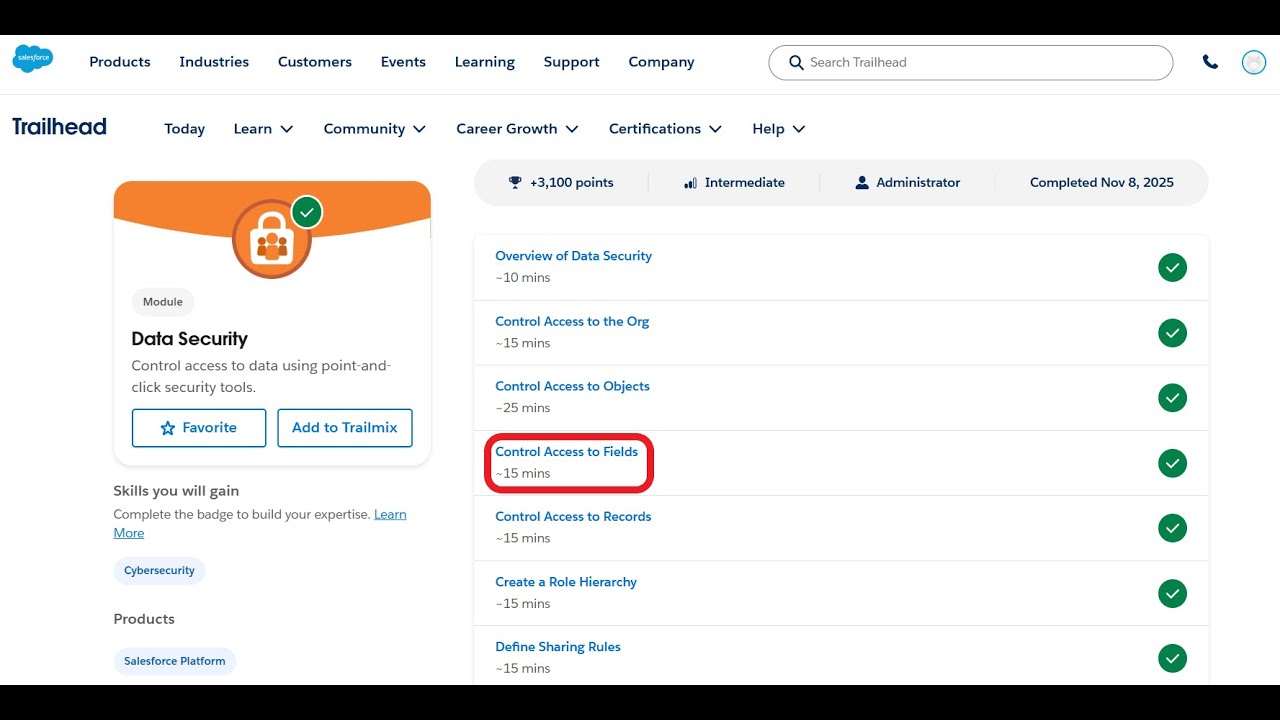1280x720 pixels.
Task: Expand the Career Growth dropdown
Action: tap(517, 129)
